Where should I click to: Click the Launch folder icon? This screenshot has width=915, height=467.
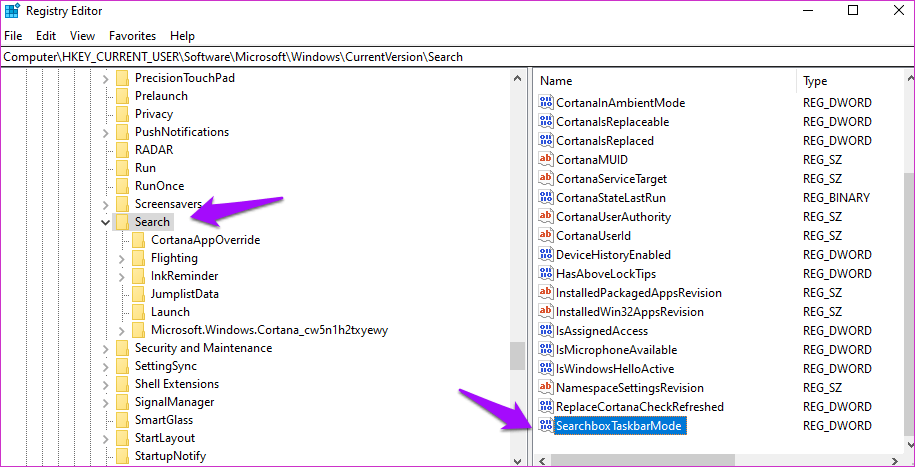[x=138, y=312]
